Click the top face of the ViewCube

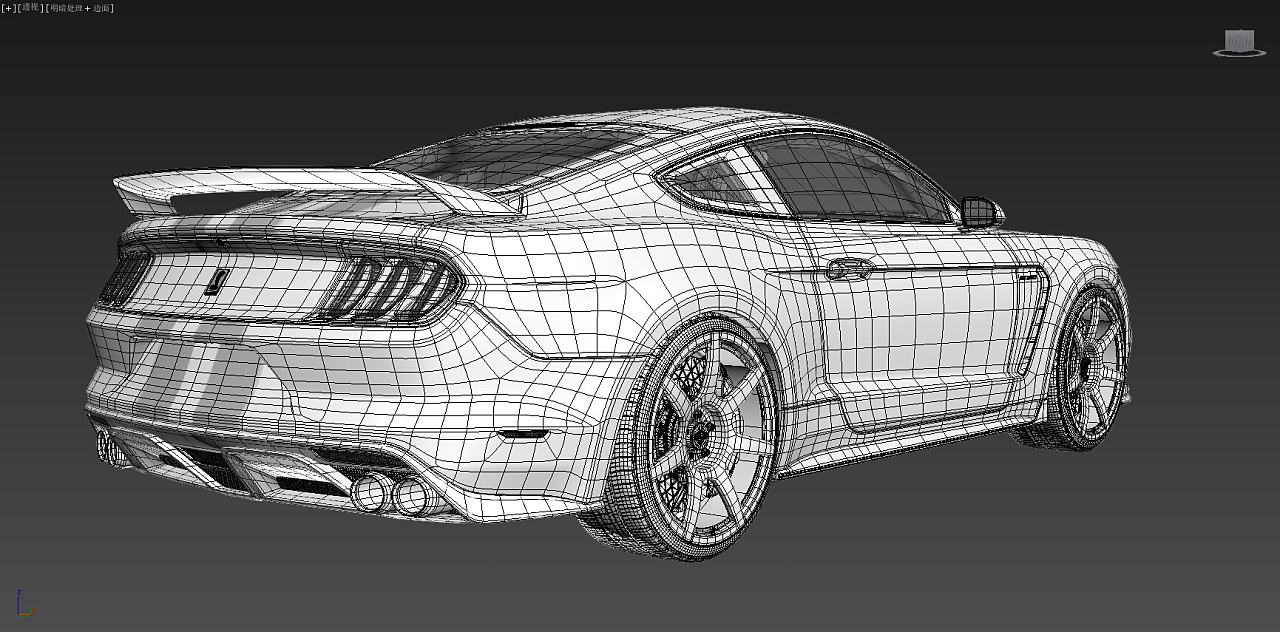click(1239, 28)
